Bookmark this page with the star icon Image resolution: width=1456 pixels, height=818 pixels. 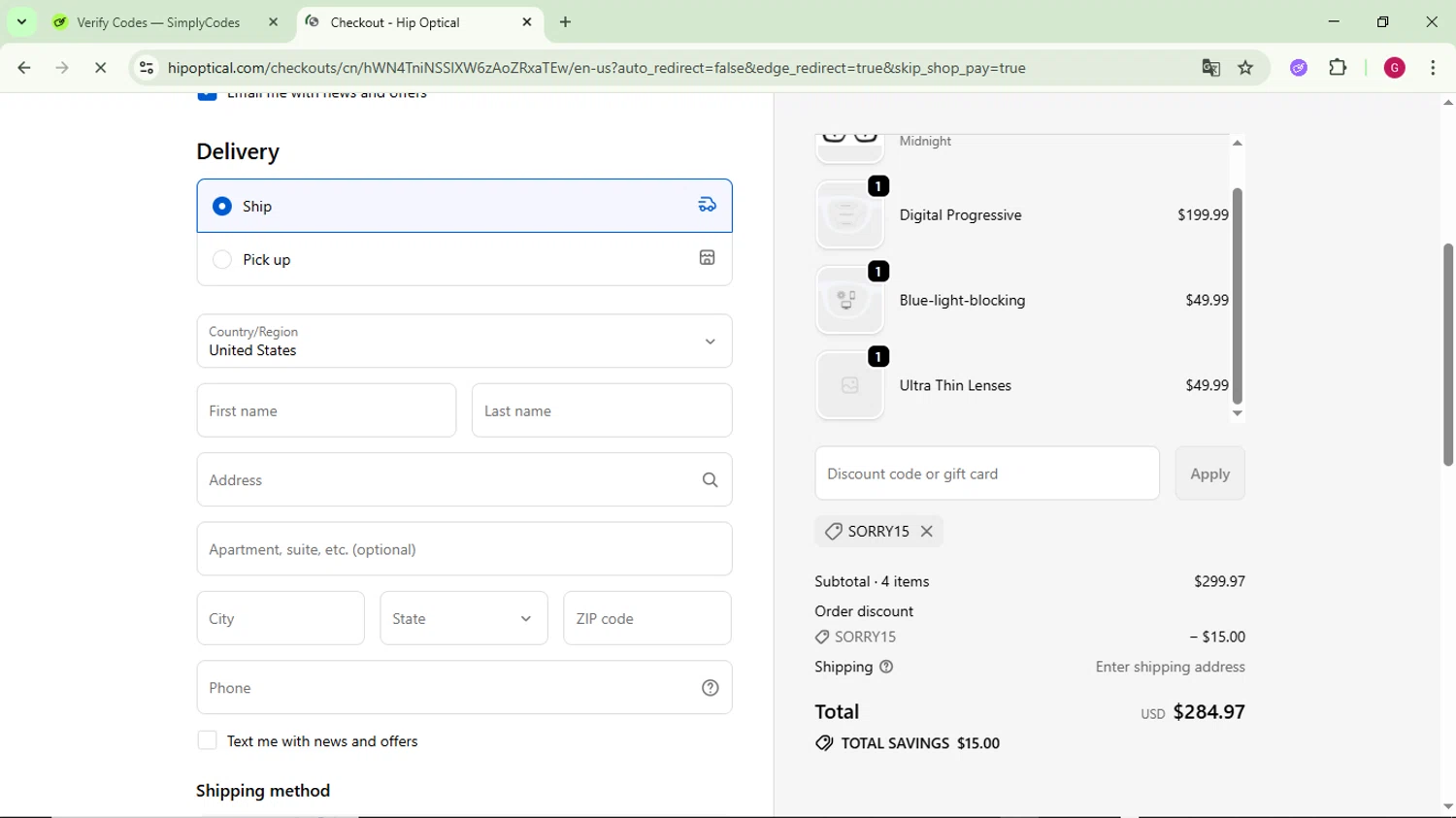[x=1245, y=68]
